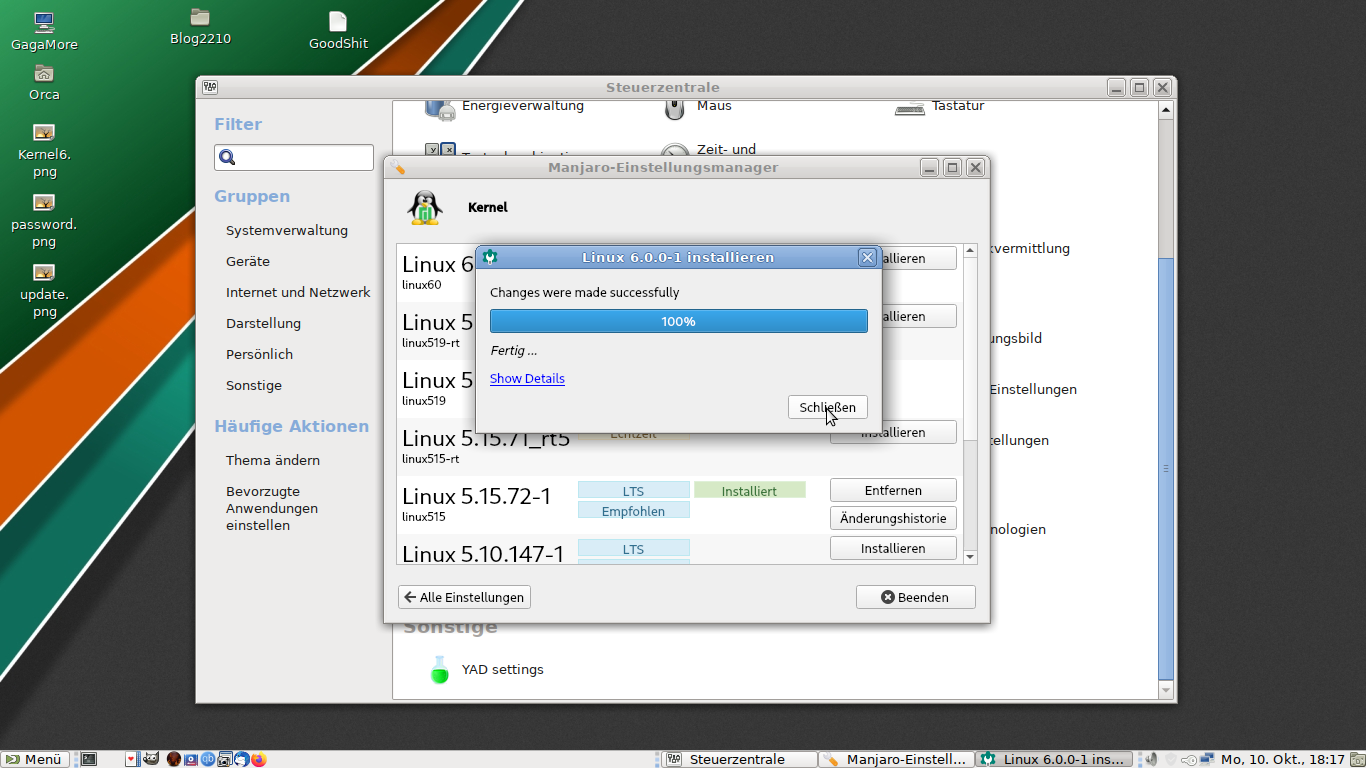Screen dimensions: 1366x768
Task: Launch Firefox from the taskbar
Action: (259, 759)
